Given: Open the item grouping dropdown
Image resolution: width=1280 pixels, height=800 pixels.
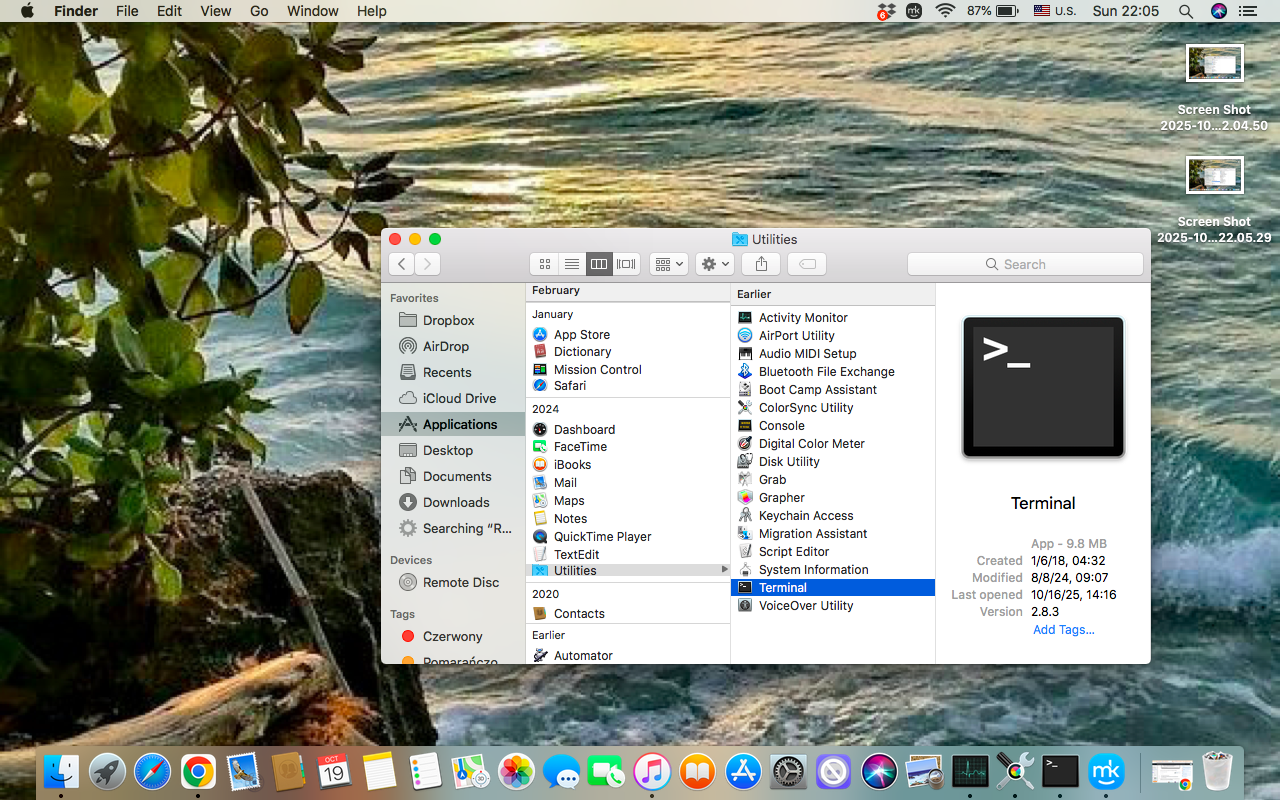Looking at the screenshot, I should click(668, 263).
